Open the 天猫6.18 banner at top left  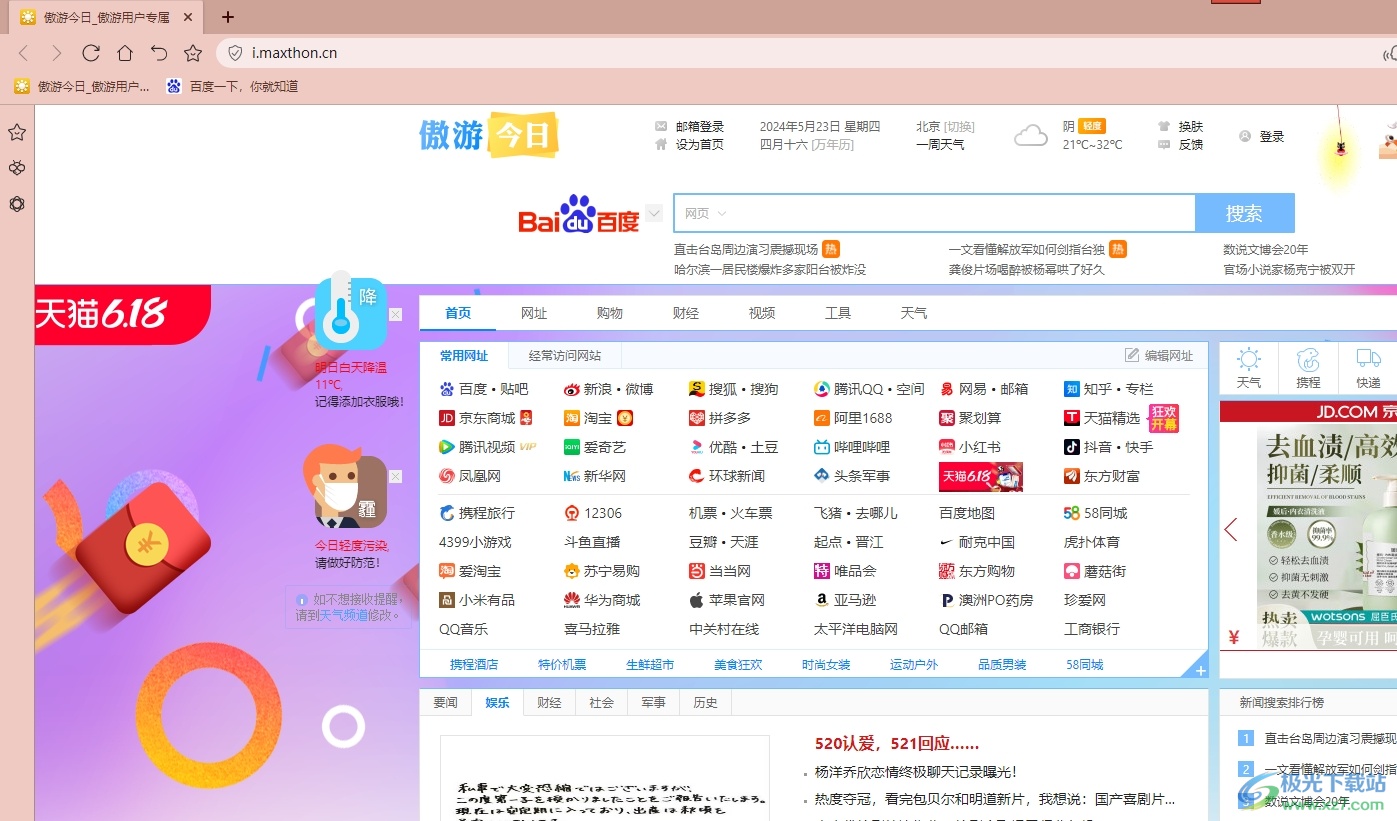tap(122, 314)
